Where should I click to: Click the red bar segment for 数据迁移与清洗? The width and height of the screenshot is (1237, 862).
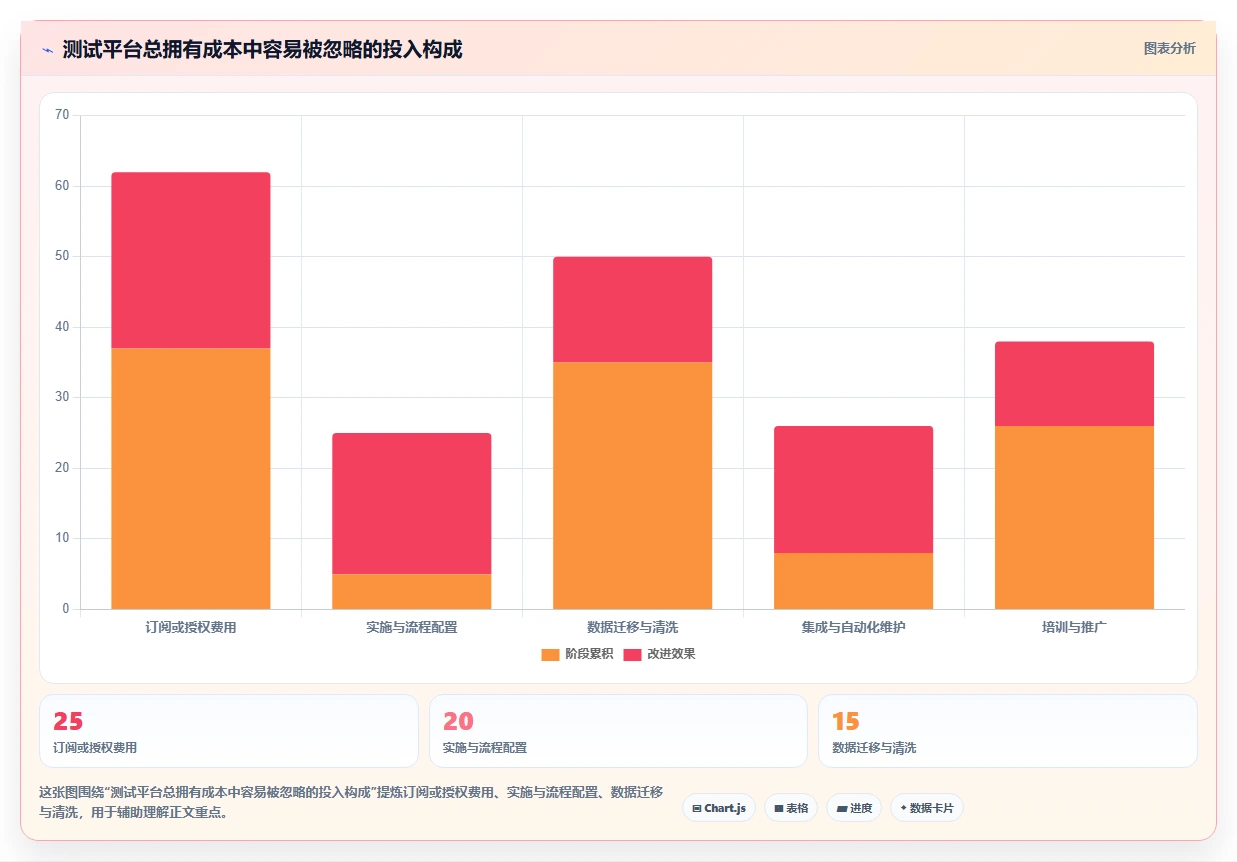point(633,309)
